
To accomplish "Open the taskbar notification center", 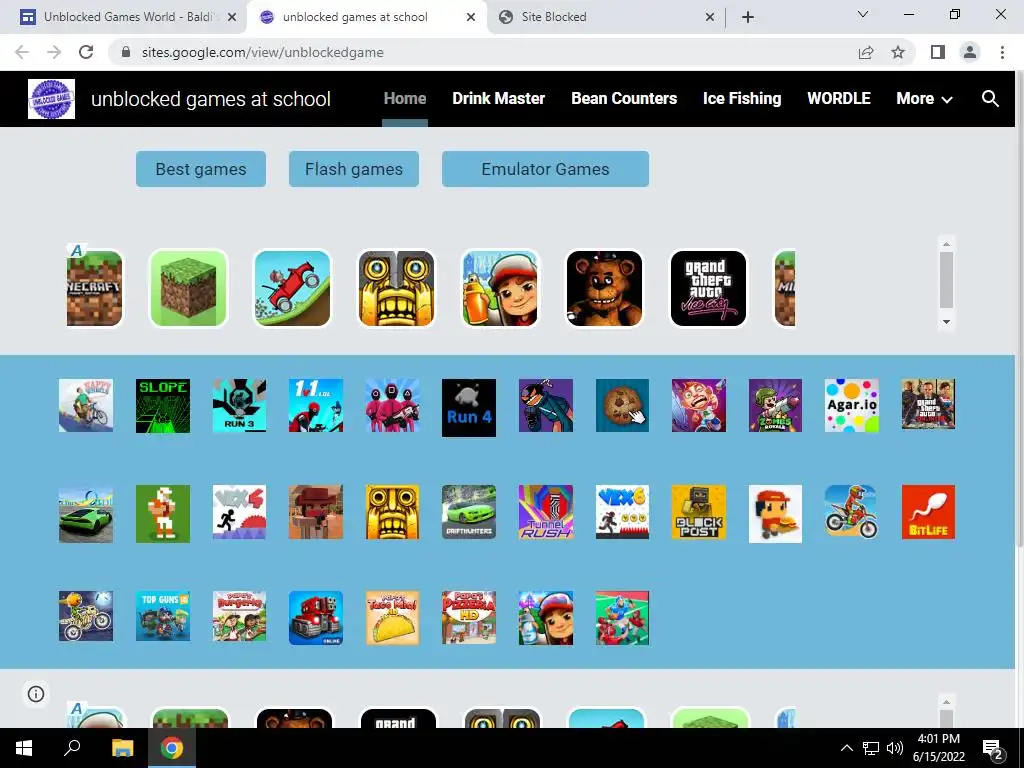I will point(992,748).
